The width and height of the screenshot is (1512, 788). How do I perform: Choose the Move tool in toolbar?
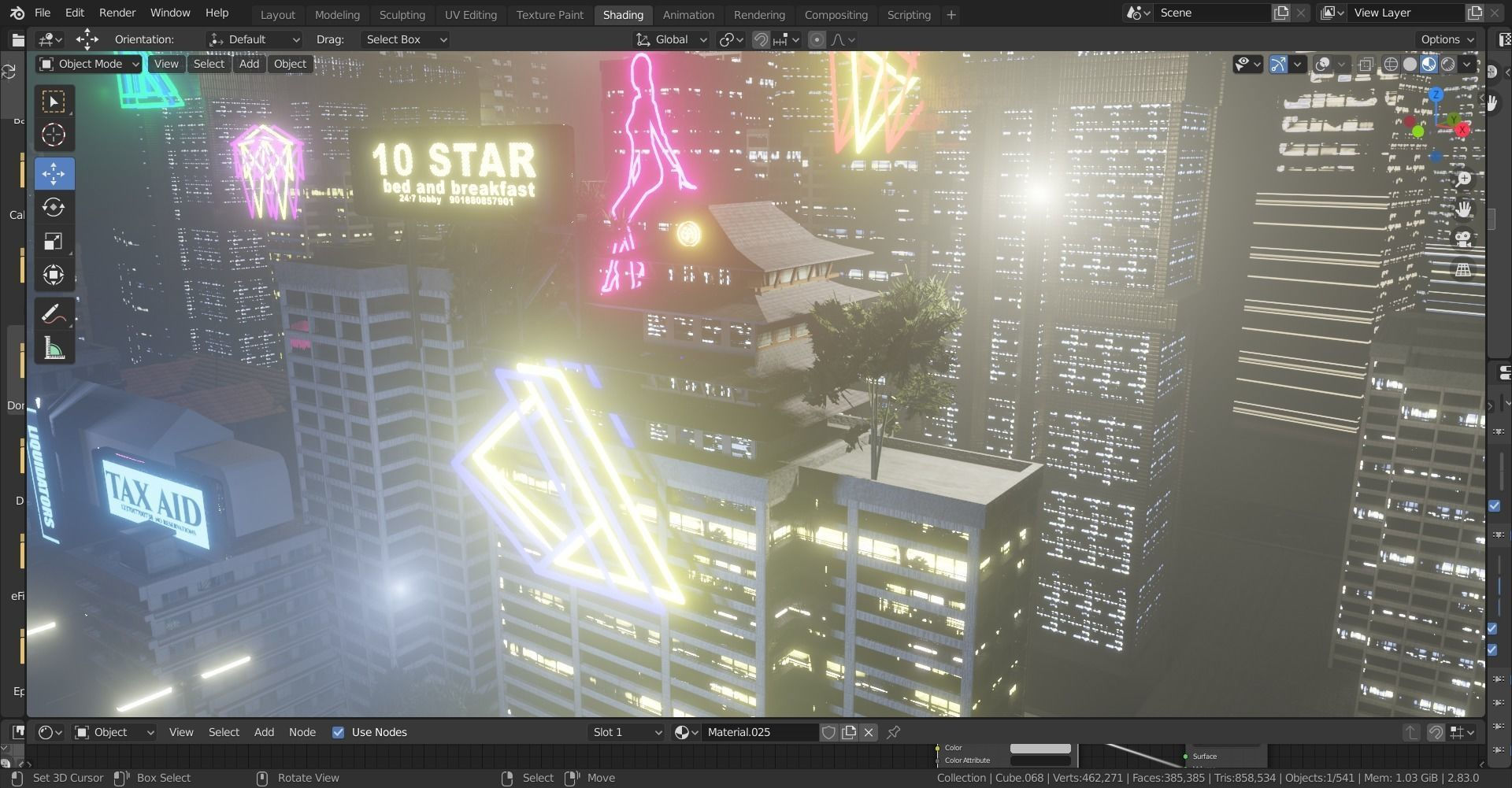(54, 173)
